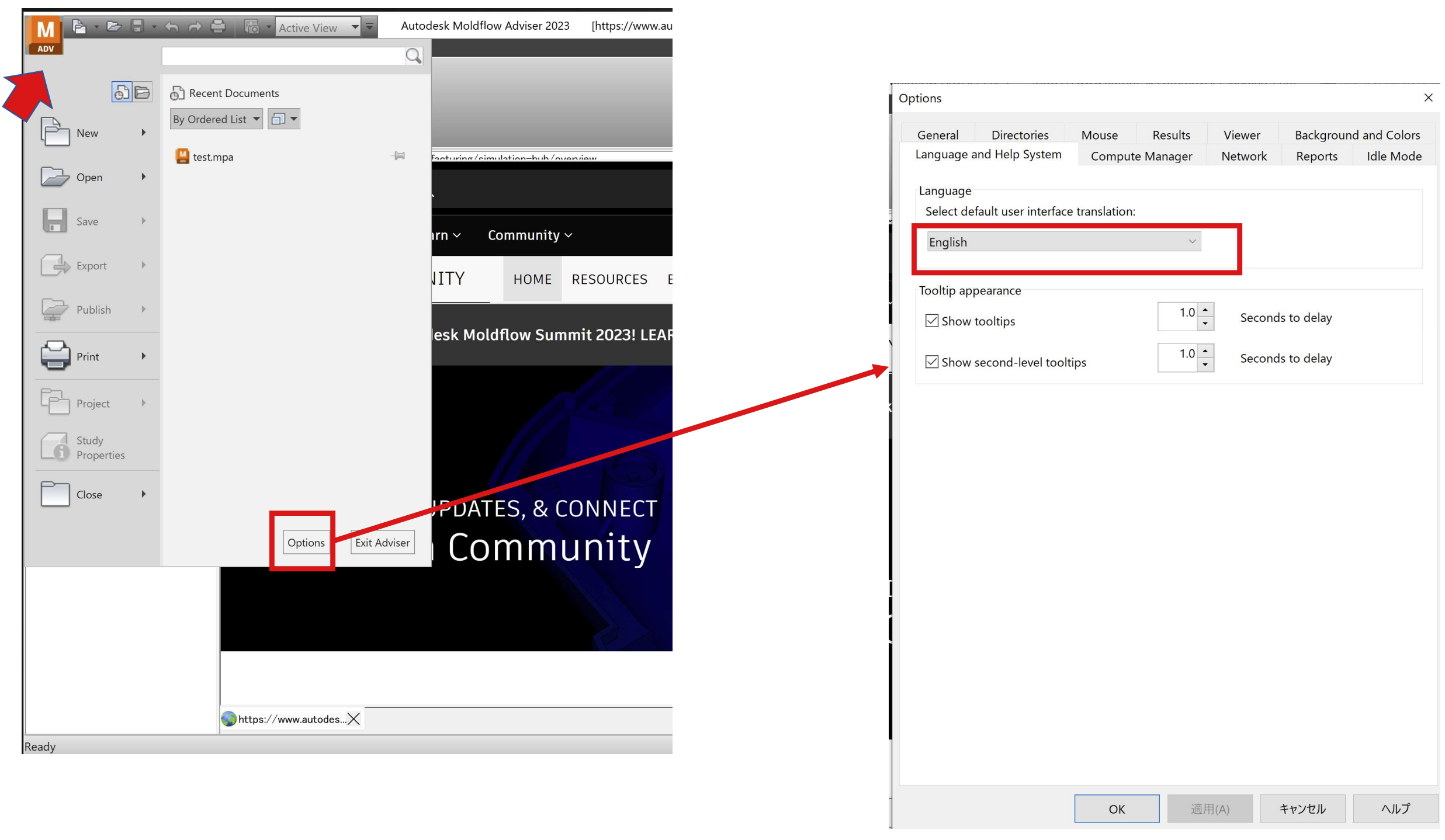Click the redo arrow in quick access toolbar
Screen dimensions: 1445x840
coord(195,26)
